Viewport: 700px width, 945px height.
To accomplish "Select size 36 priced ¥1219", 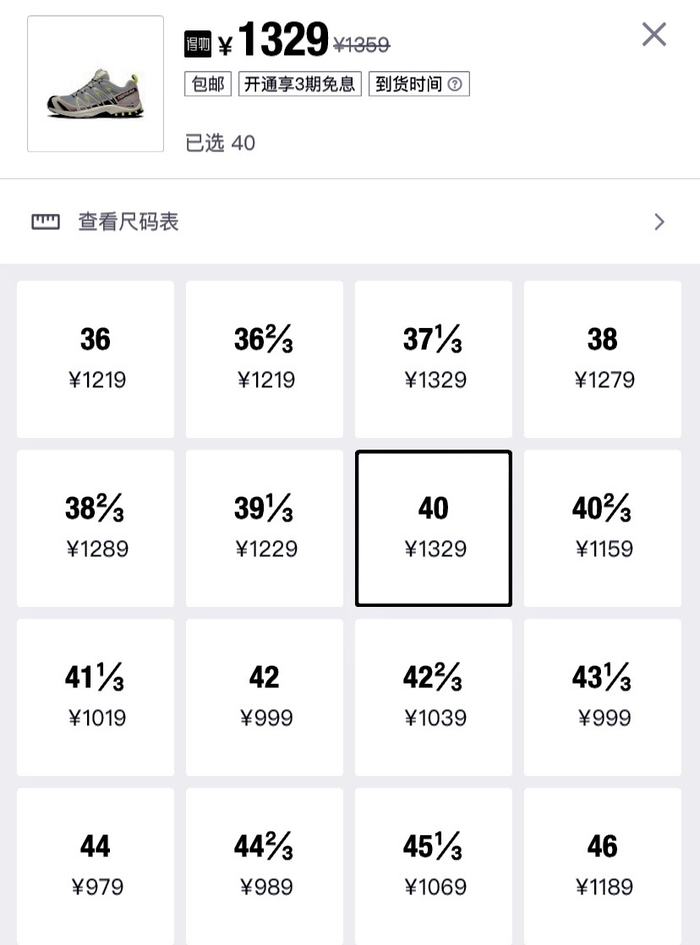I will 94,358.
